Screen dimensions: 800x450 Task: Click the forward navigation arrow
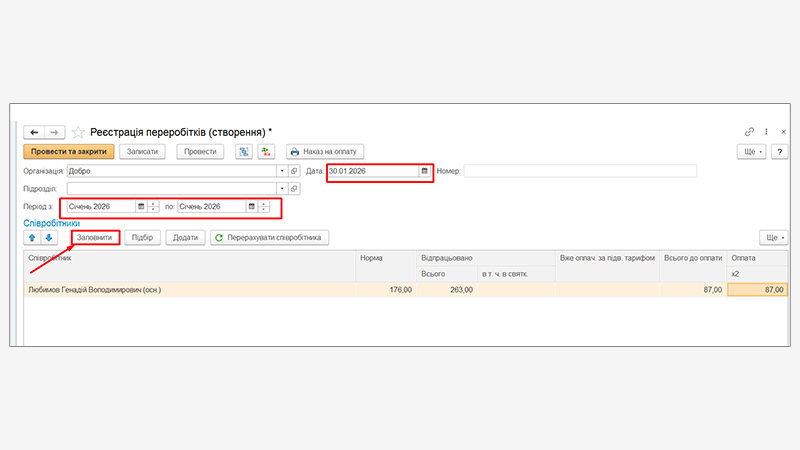pos(55,132)
